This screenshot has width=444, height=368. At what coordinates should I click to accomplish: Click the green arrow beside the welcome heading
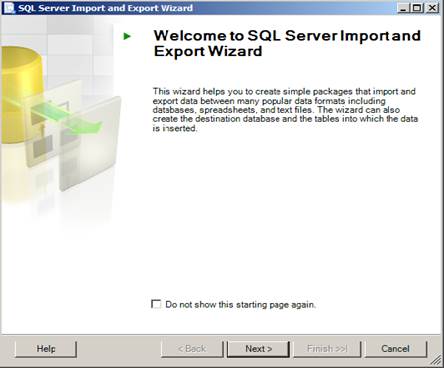tap(127, 36)
